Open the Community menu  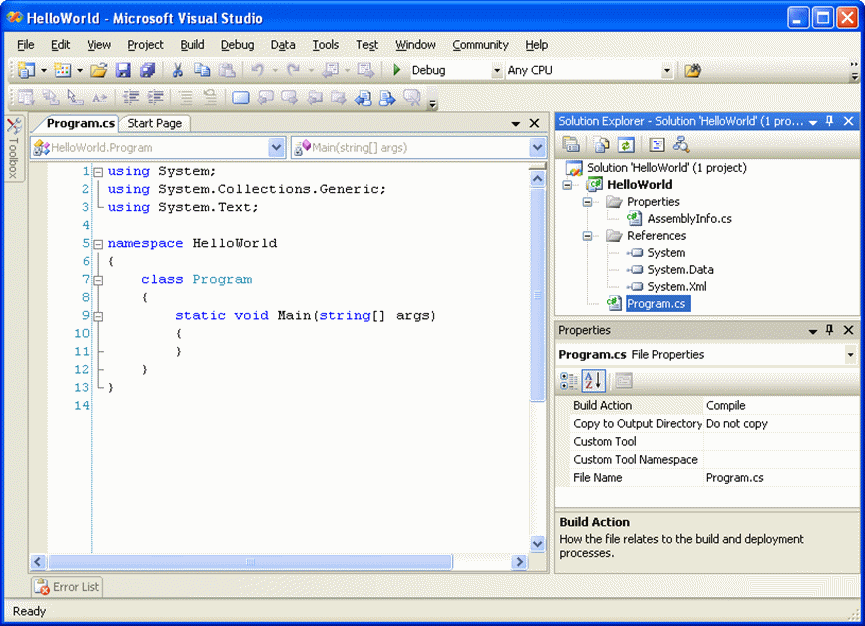[480, 45]
